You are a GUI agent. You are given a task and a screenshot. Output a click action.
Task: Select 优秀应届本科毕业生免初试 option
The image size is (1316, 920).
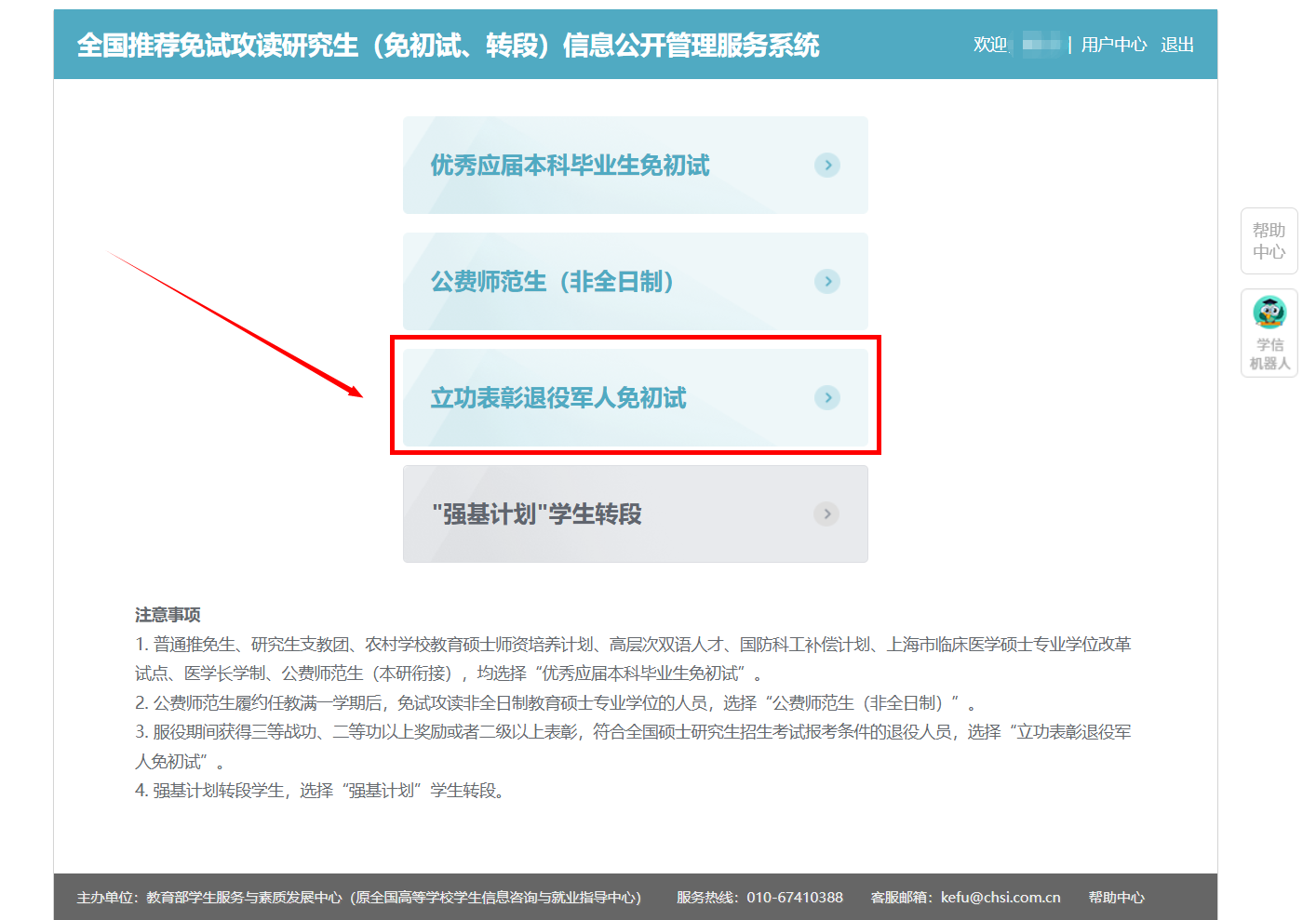570,166
